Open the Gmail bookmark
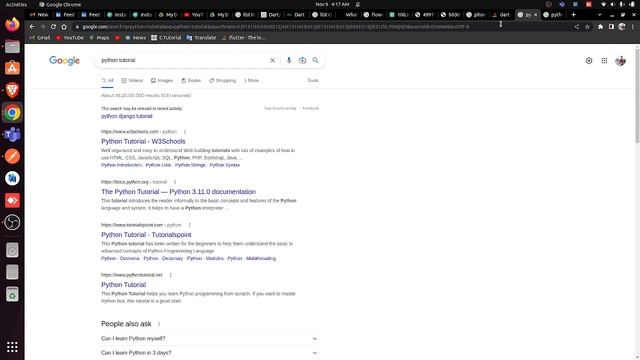The width and height of the screenshot is (640, 360). (40, 38)
